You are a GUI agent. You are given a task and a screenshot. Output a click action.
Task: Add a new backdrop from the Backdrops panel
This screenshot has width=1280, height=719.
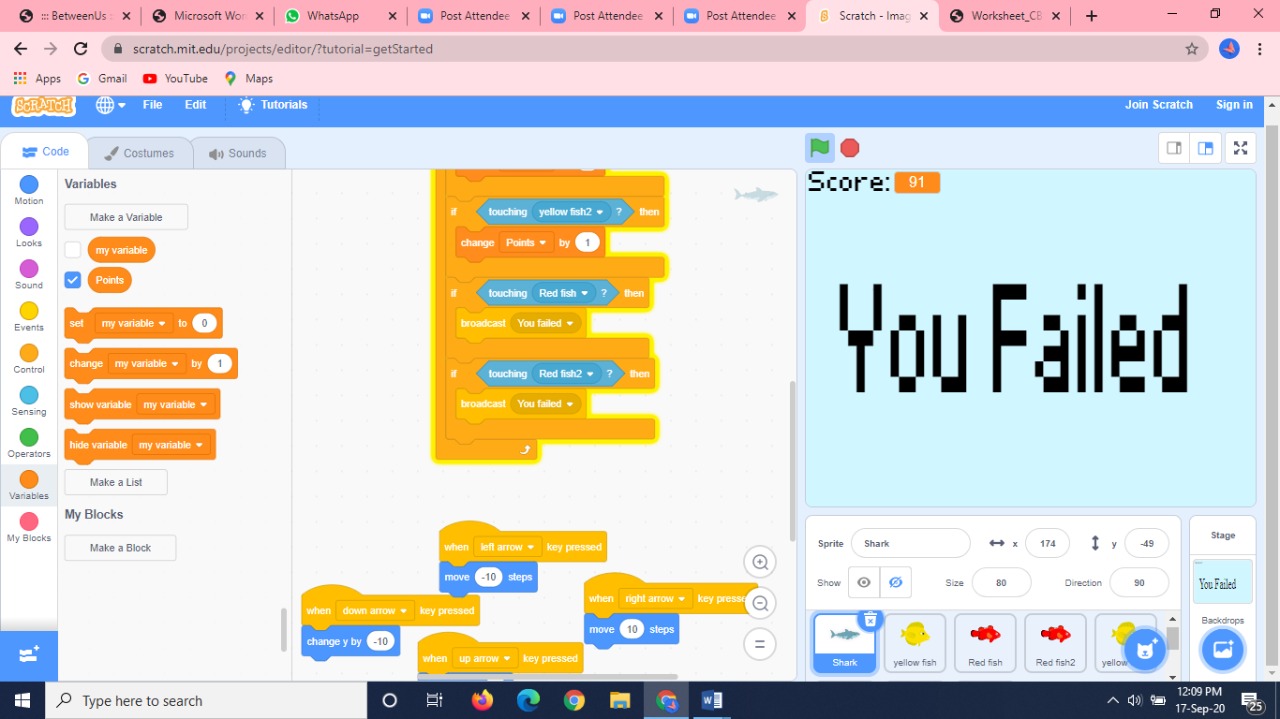(x=1222, y=650)
